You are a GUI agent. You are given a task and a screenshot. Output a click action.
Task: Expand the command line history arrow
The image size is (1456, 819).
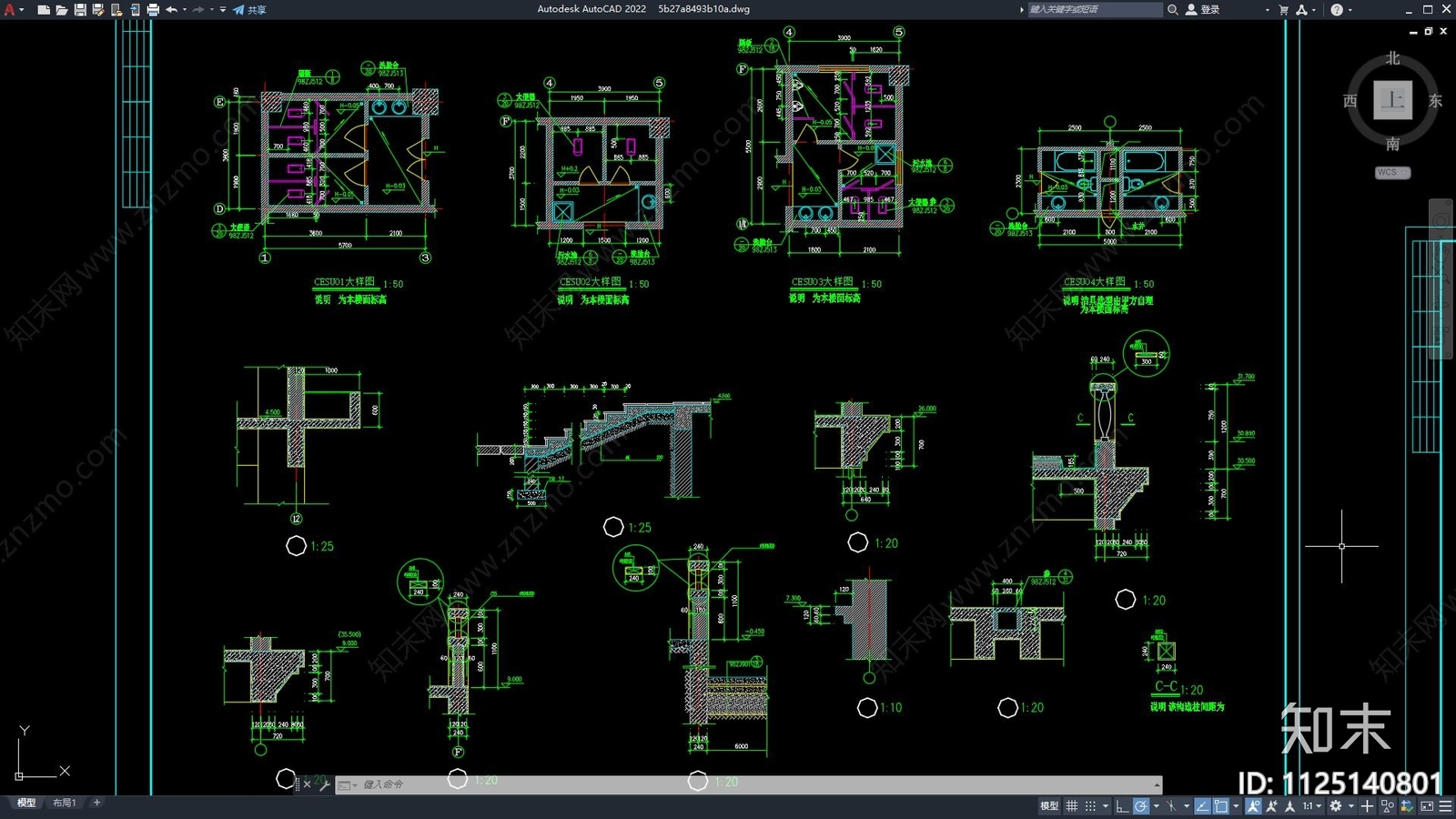(1157, 784)
